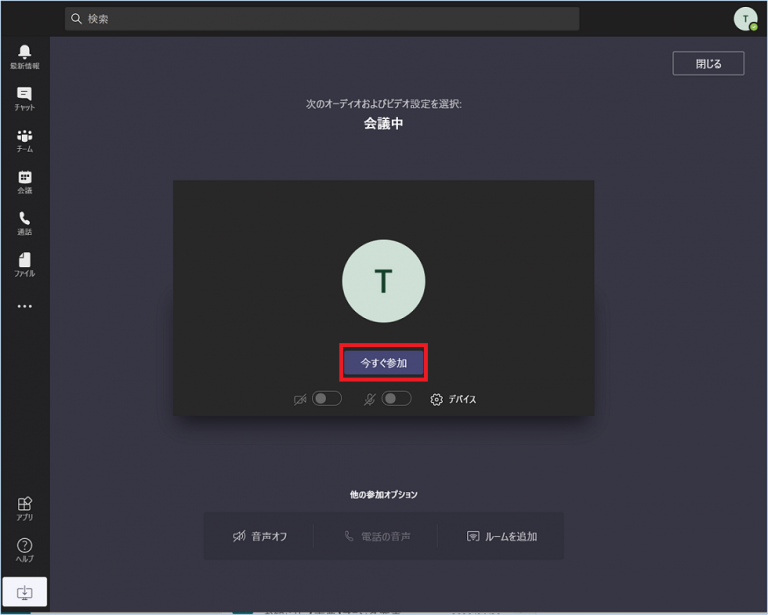The height and width of the screenshot is (615, 768).
Task: Click the download desktop app icon
Action: (x=24, y=593)
